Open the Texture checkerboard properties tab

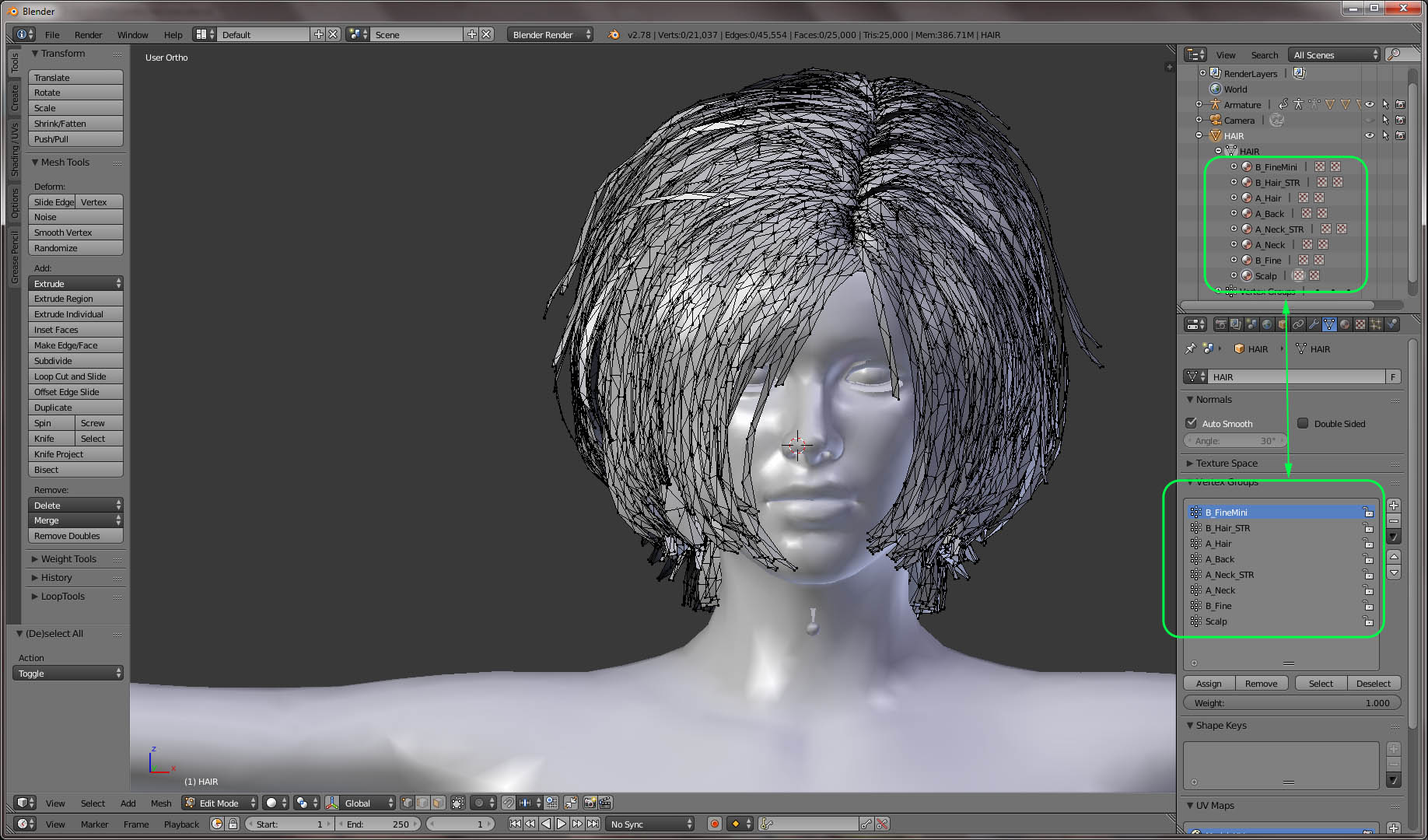point(1360,324)
